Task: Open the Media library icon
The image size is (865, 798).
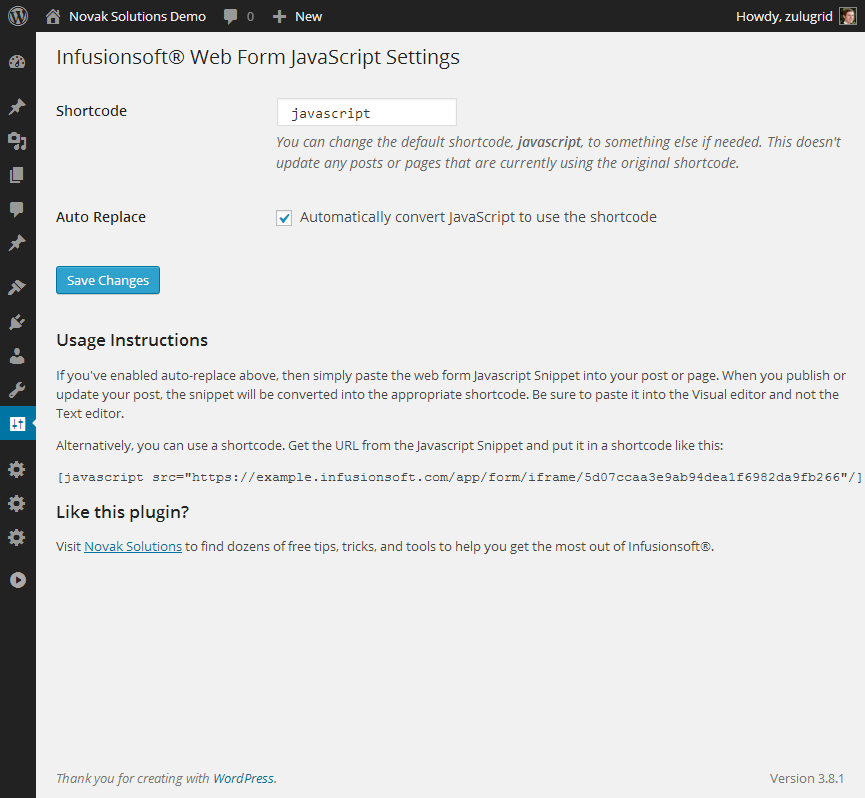Action: (17, 141)
